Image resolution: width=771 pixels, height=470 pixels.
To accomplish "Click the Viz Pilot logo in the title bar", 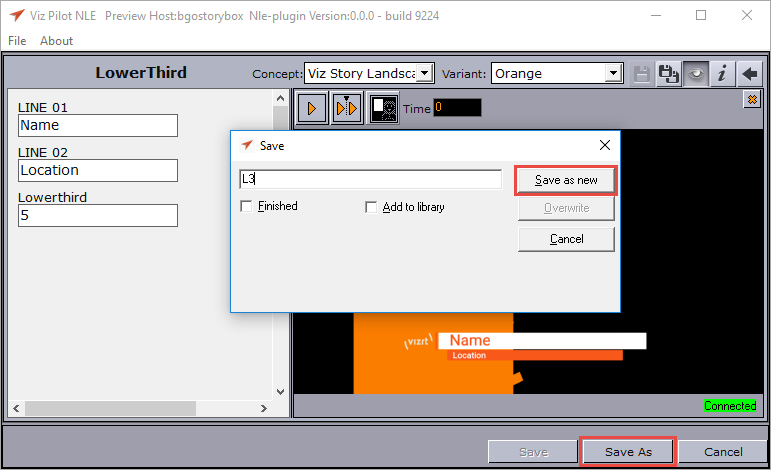I will coord(16,15).
